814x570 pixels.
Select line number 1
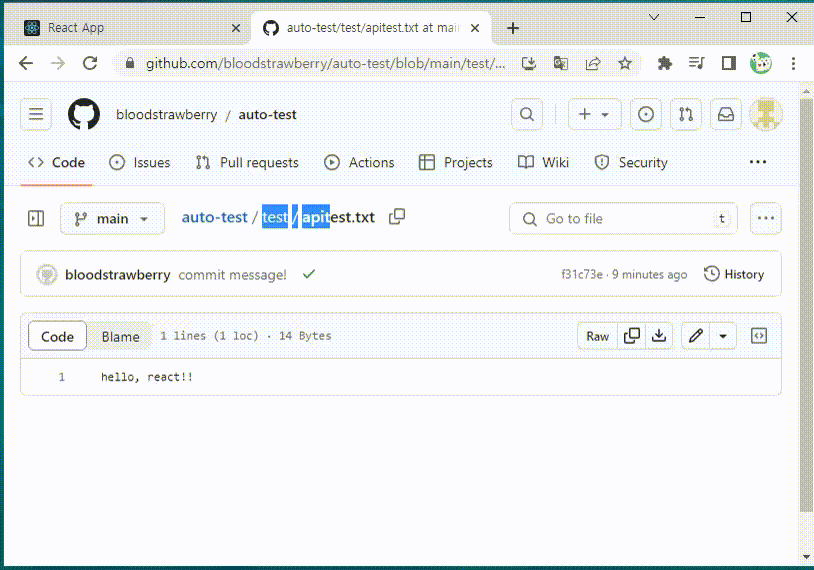click(x=61, y=377)
